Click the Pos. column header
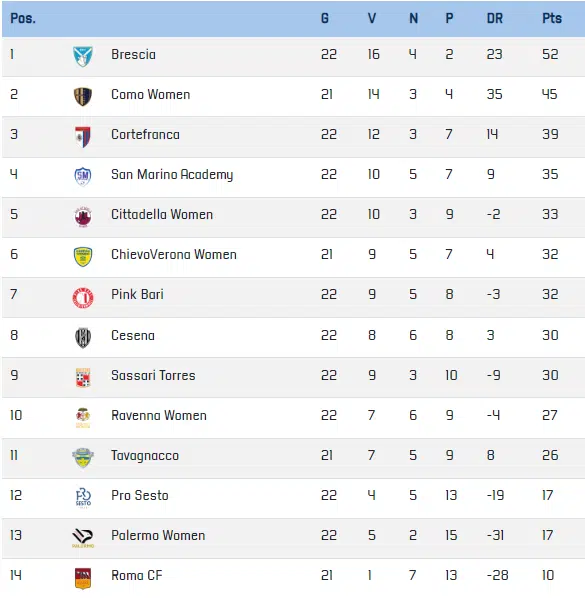Viewport: 585px width, 598px height. [23, 18]
